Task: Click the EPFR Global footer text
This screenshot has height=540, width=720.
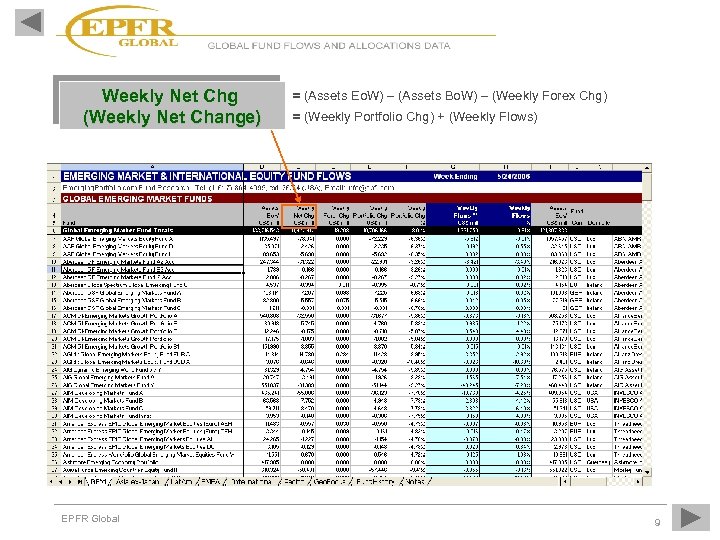Action: tap(90, 518)
